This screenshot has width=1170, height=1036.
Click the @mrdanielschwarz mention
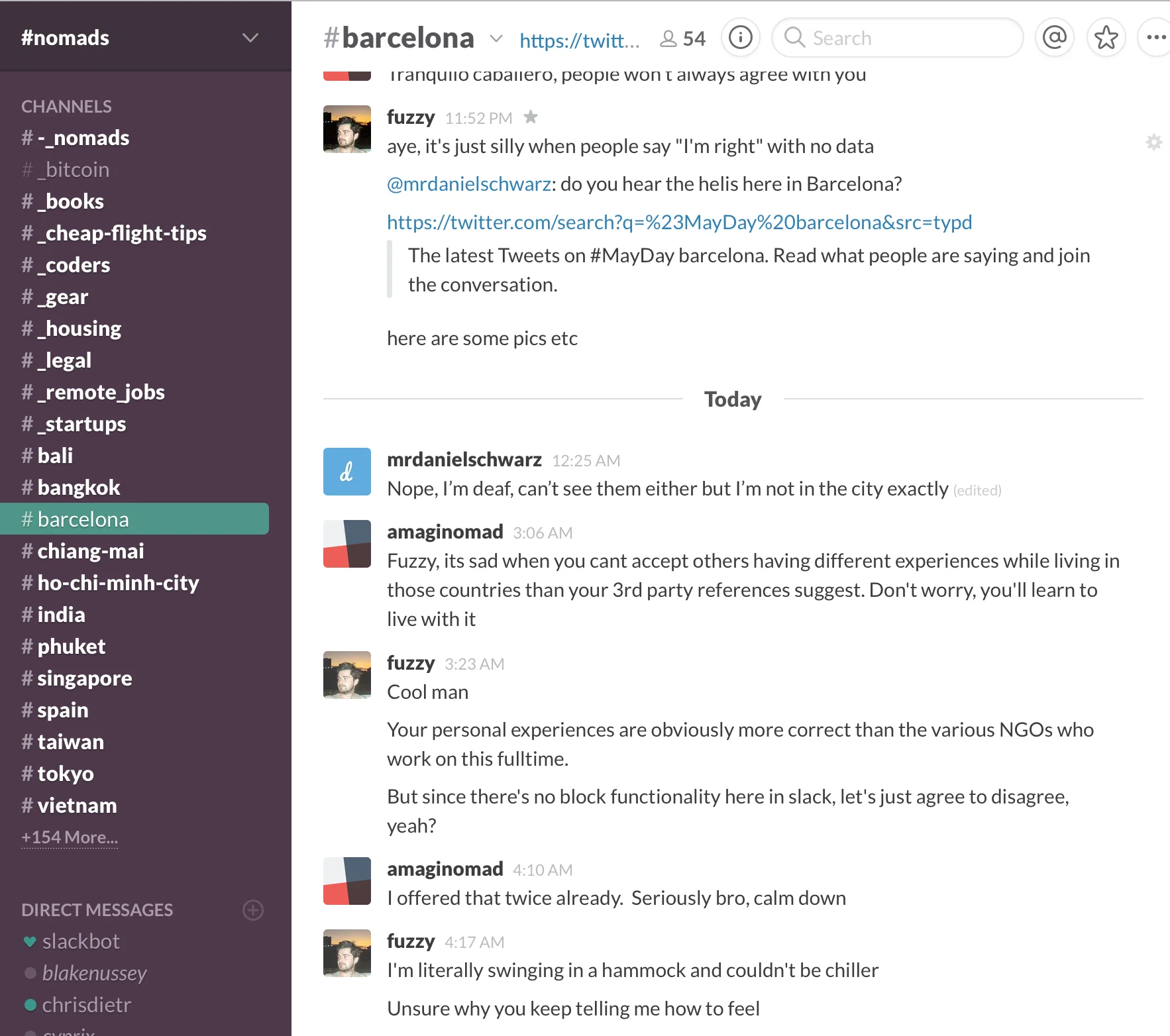click(x=469, y=184)
